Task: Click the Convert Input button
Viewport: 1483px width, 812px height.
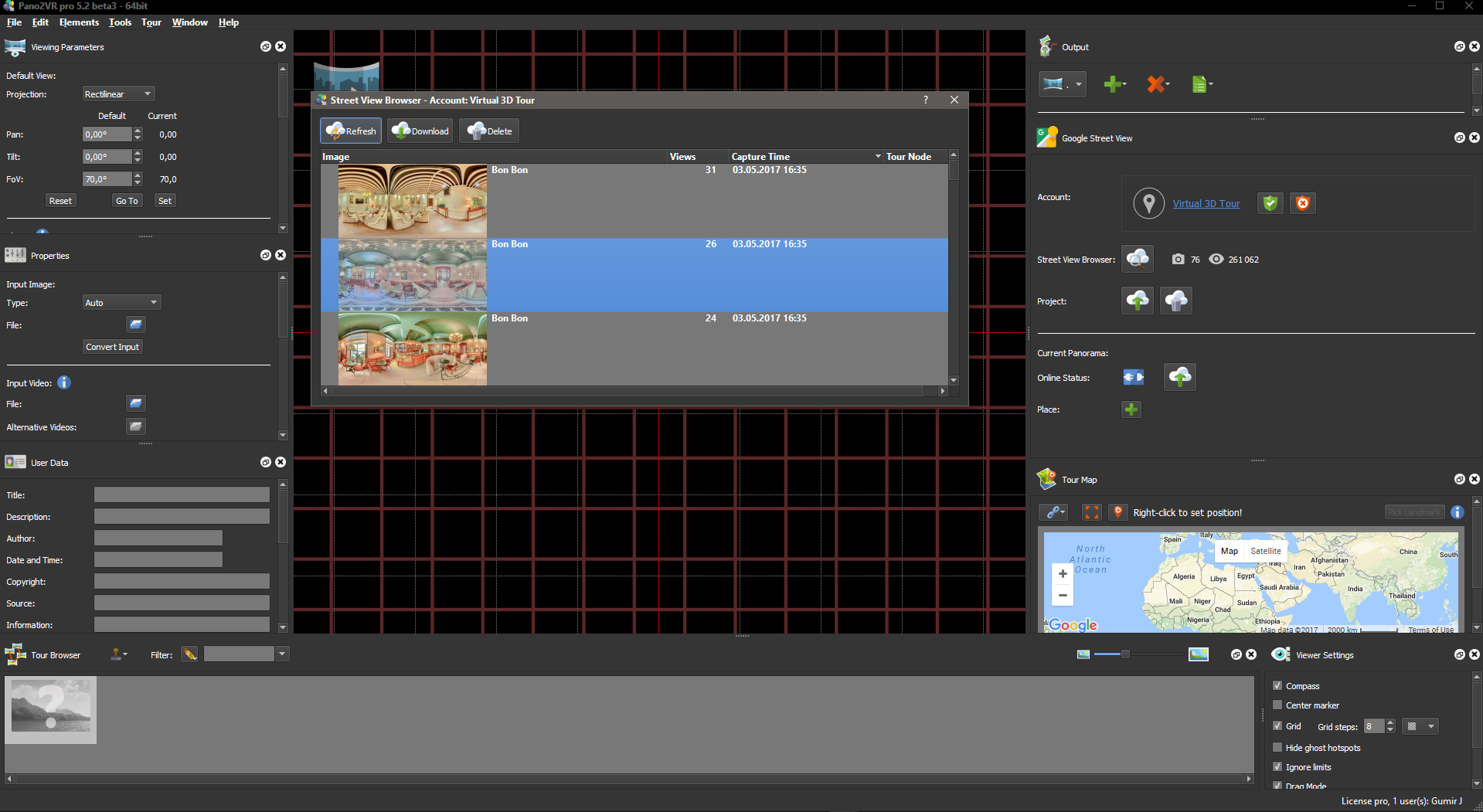Action: coord(113,347)
